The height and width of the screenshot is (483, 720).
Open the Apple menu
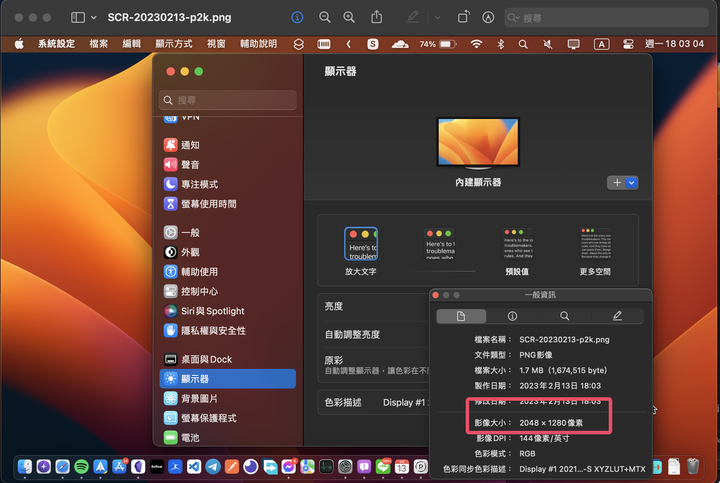19,44
